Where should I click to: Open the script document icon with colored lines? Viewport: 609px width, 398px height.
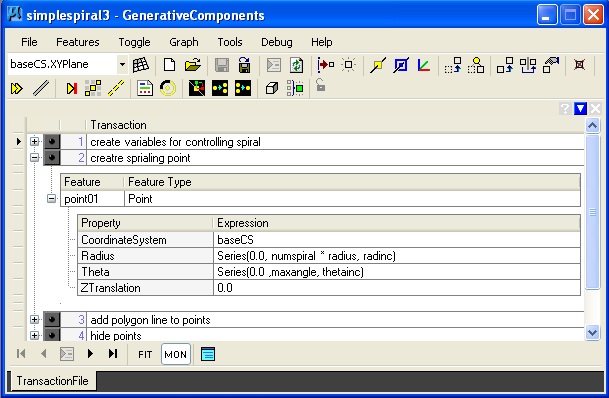point(145,88)
